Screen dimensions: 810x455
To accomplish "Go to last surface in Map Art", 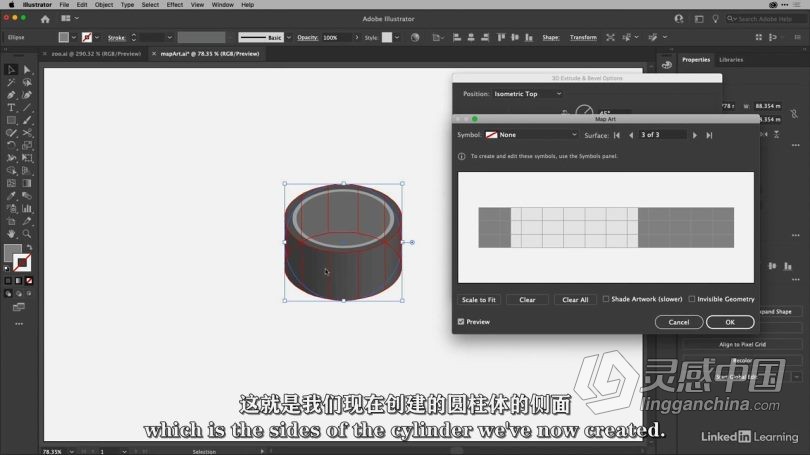I will (x=709, y=135).
